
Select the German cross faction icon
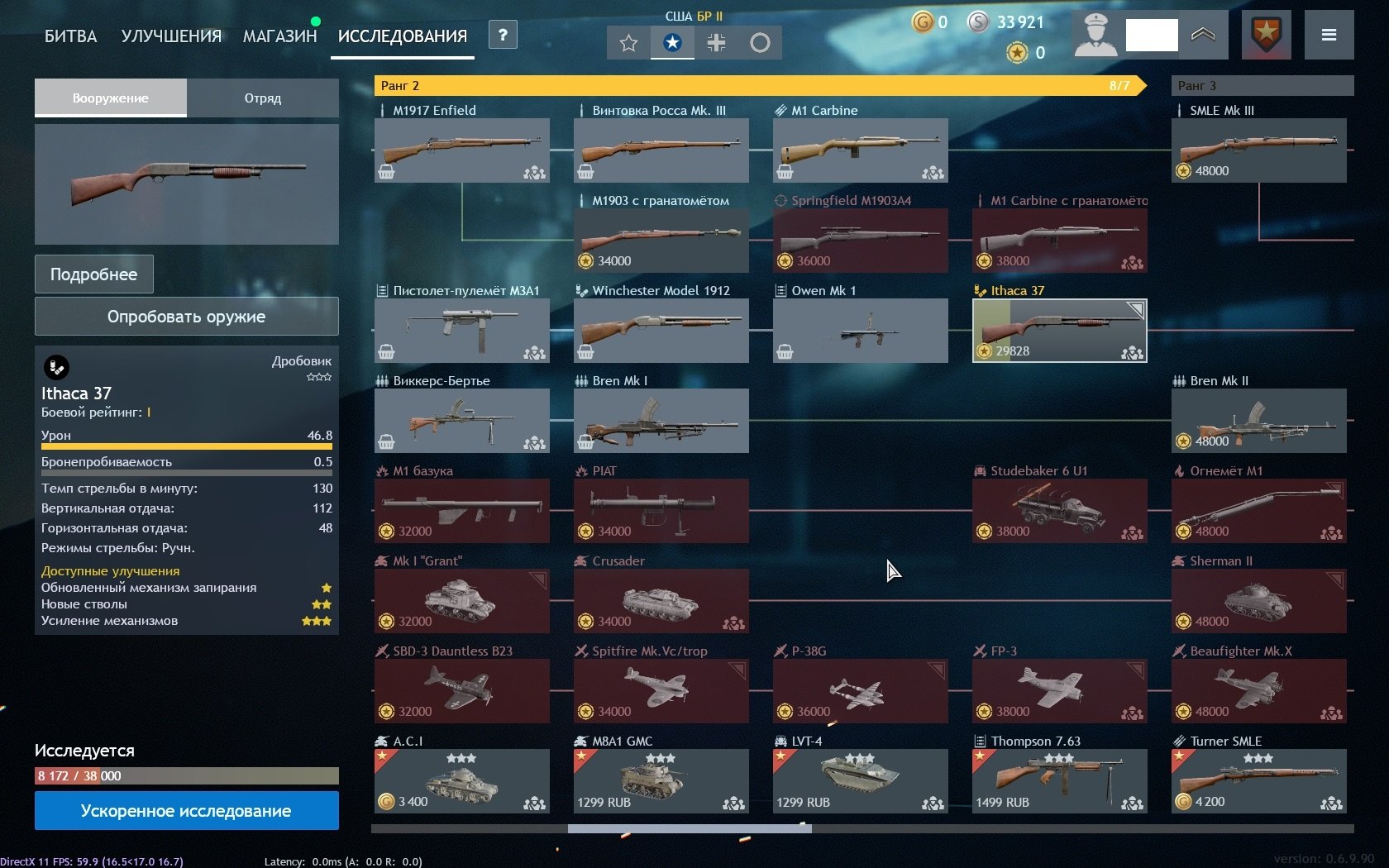[716, 42]
